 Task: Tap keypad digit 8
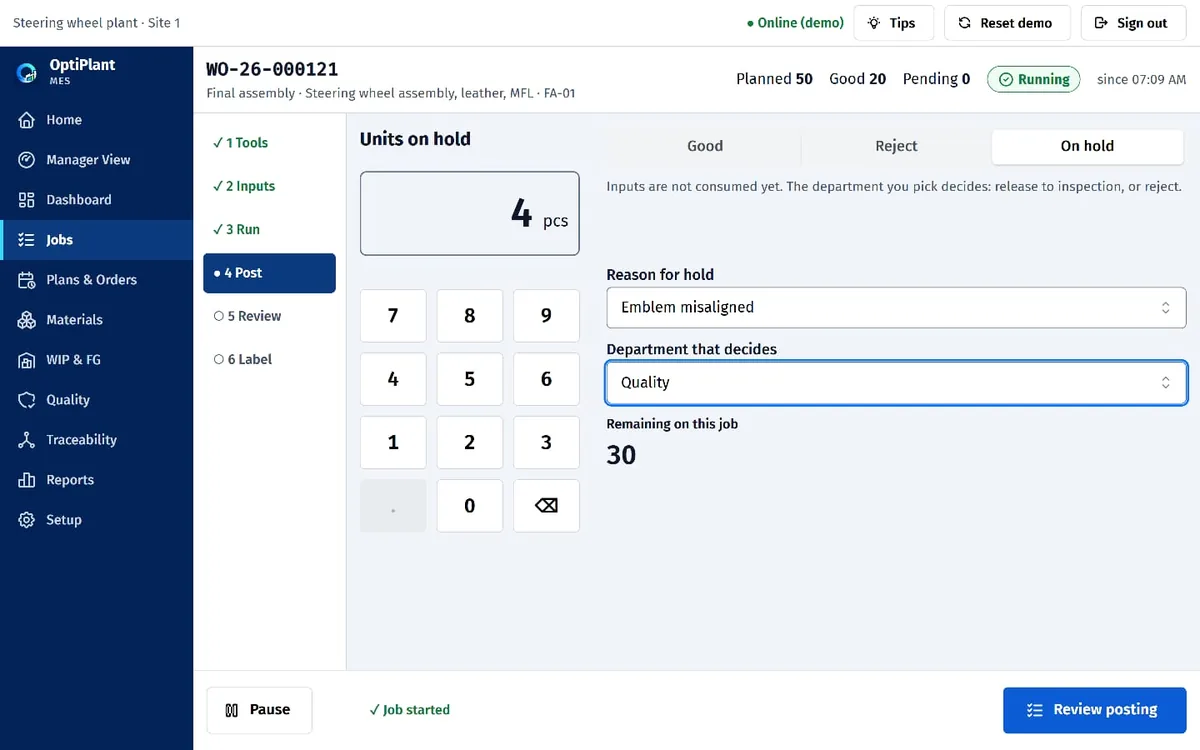click(x=470, y=316)
